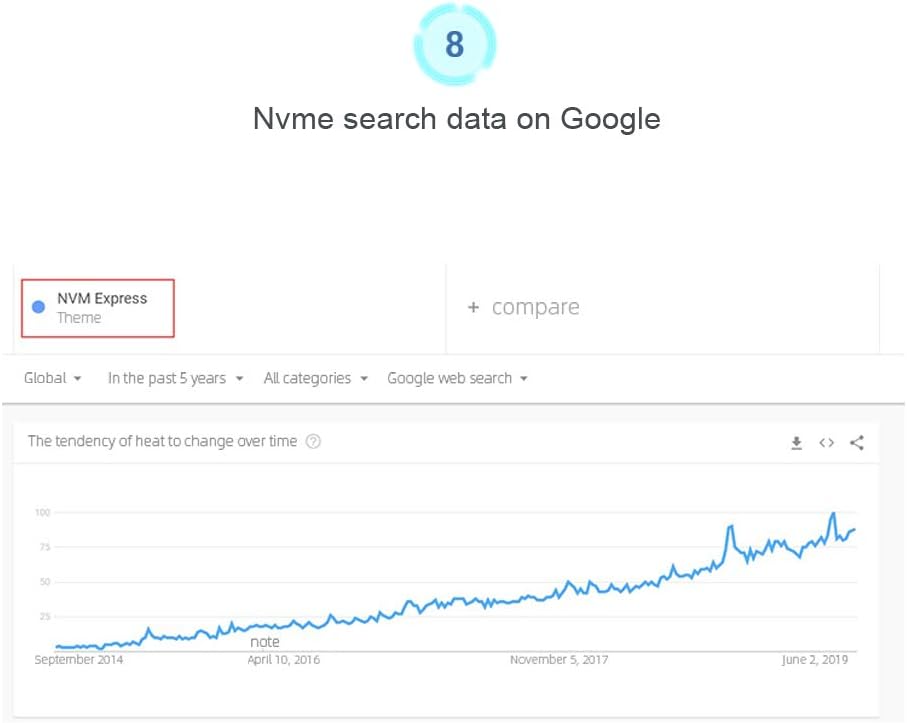Click the September 2014 axis label
The image size is (907, 723).
(x=79, y=660)
